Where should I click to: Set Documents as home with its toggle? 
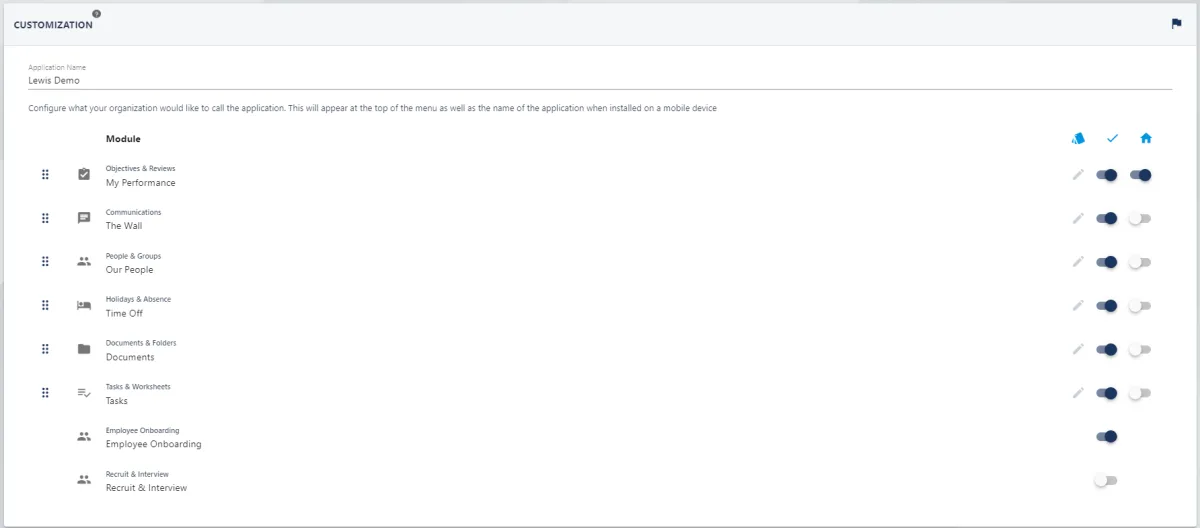tap(1140, 349)
